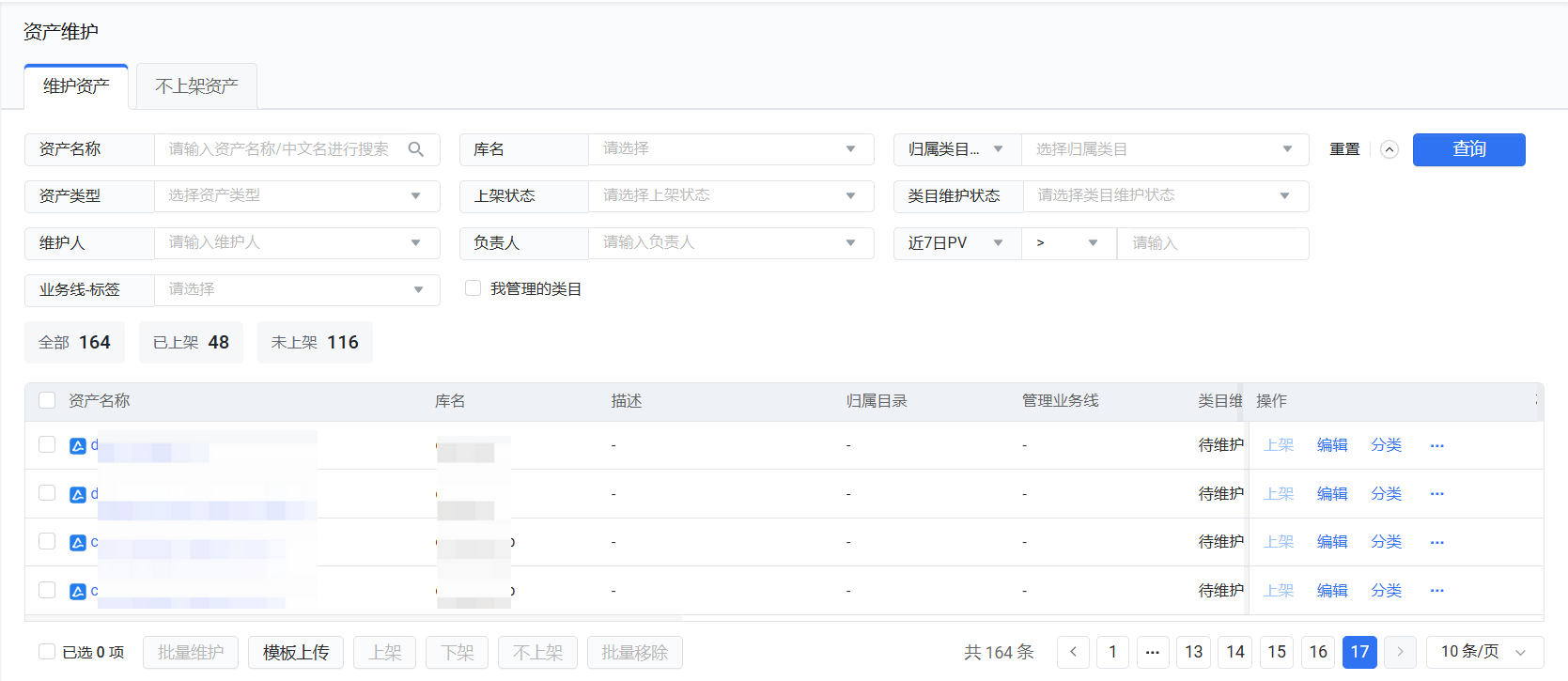
Task: Open the more actions (…) menu in third row
Action: tap(1436, 542)
